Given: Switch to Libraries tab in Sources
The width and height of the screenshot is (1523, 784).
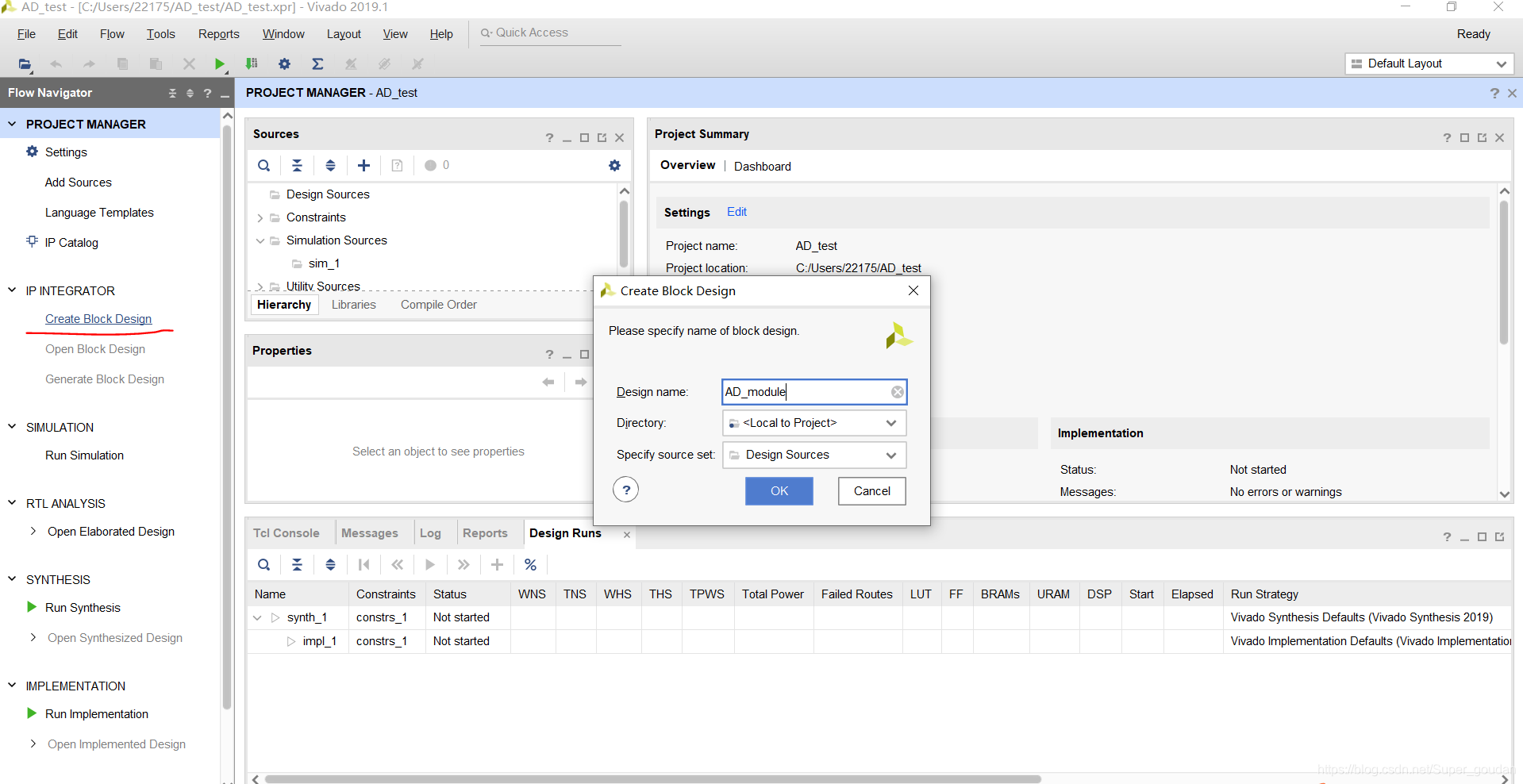Looking at the screenshot, I should pyautogui.click(x=353, y=305).
